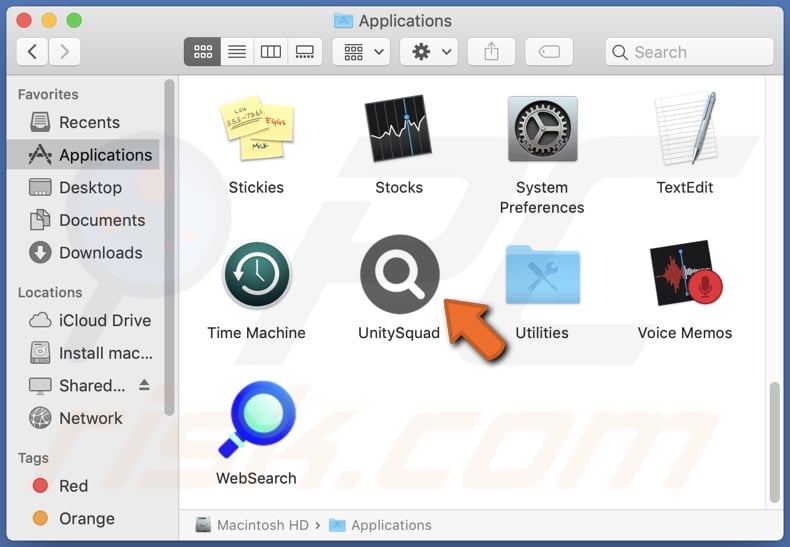Click the Stickies name label
Image resolution: width=790 pixels, height=547 pixels.
coord(256,187)
